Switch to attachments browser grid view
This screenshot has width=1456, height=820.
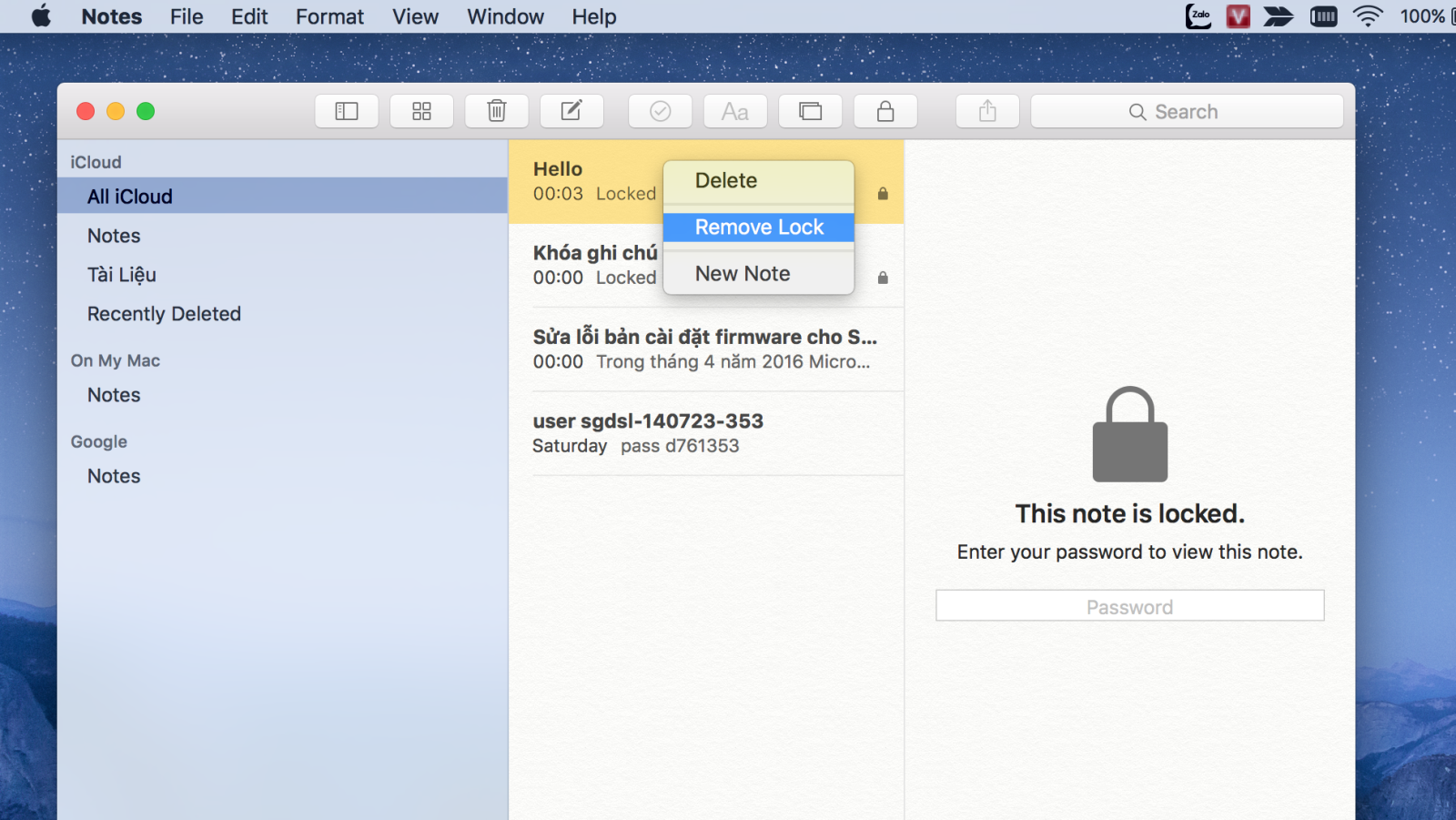(x=421, y=111)
